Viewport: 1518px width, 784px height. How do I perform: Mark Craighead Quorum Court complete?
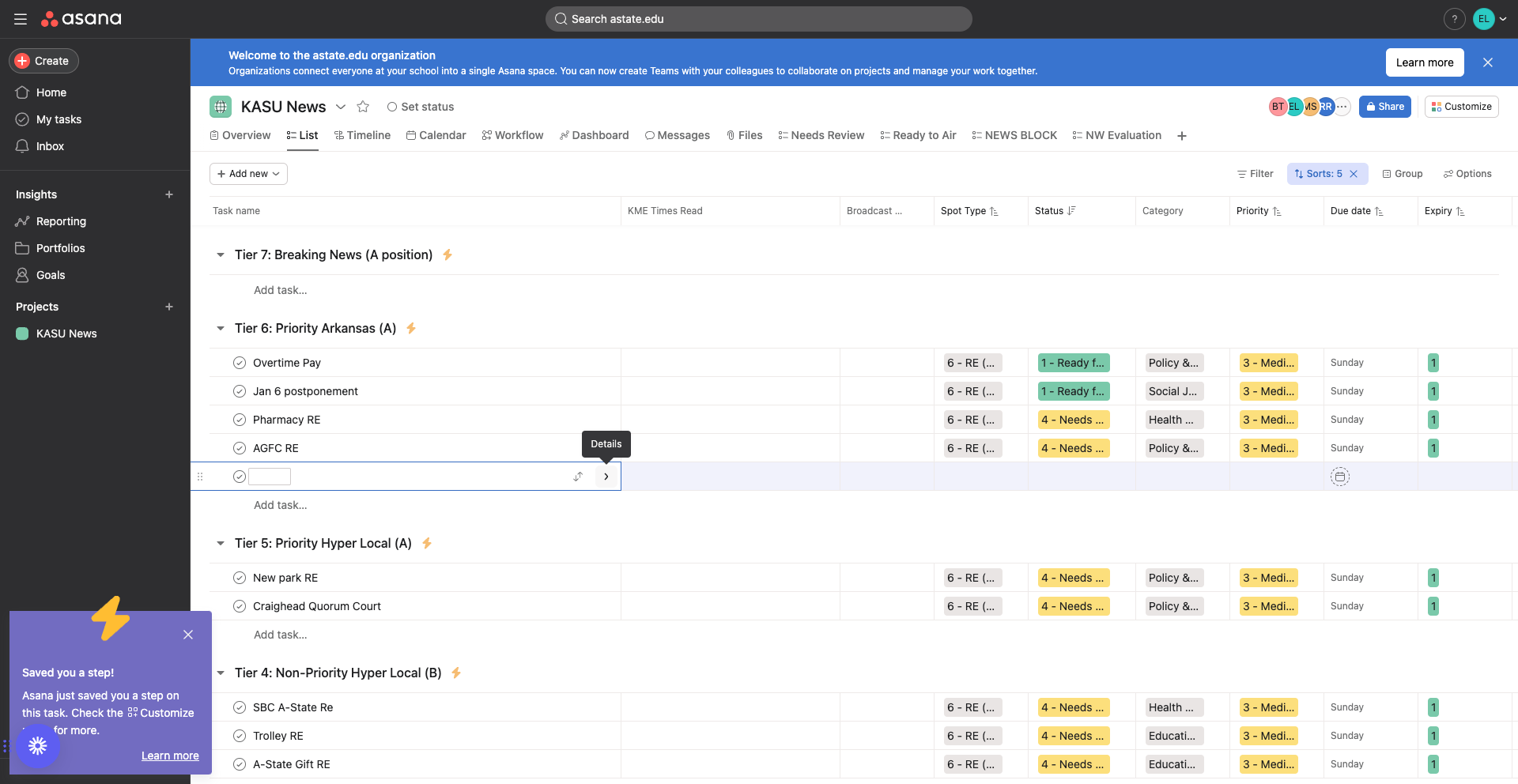240,606
